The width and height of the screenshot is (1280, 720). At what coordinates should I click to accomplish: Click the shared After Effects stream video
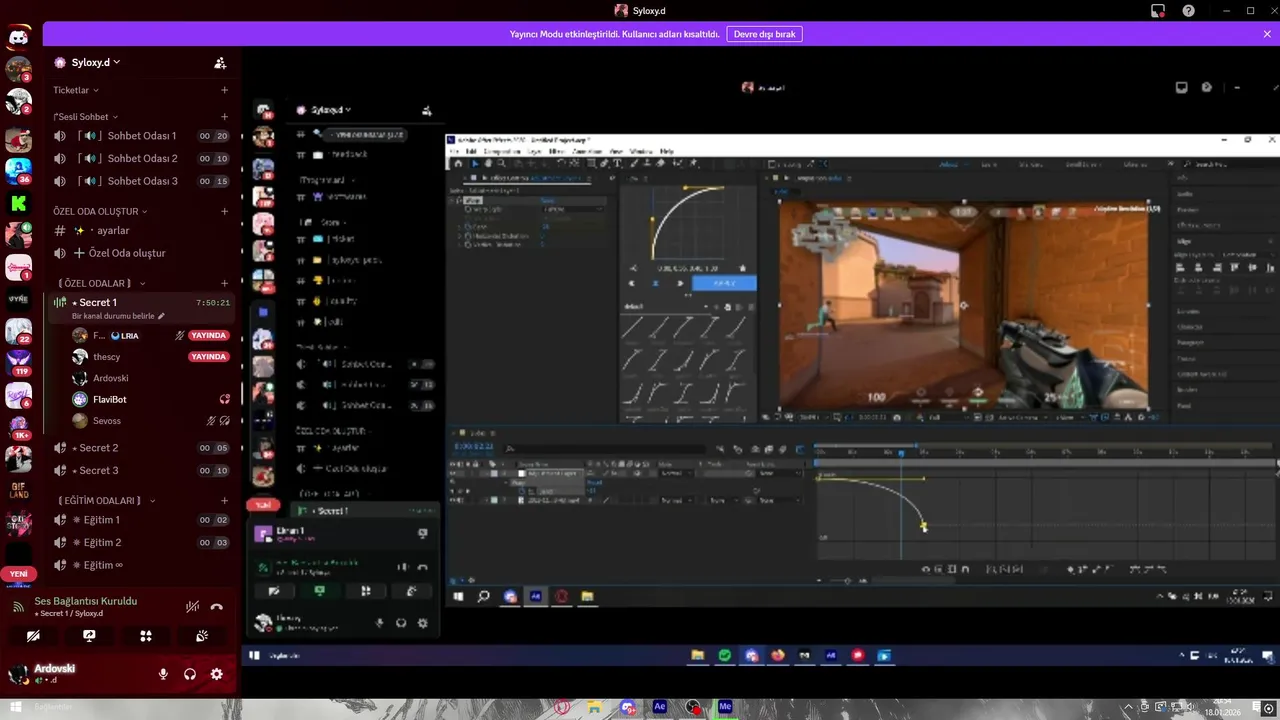761,370
